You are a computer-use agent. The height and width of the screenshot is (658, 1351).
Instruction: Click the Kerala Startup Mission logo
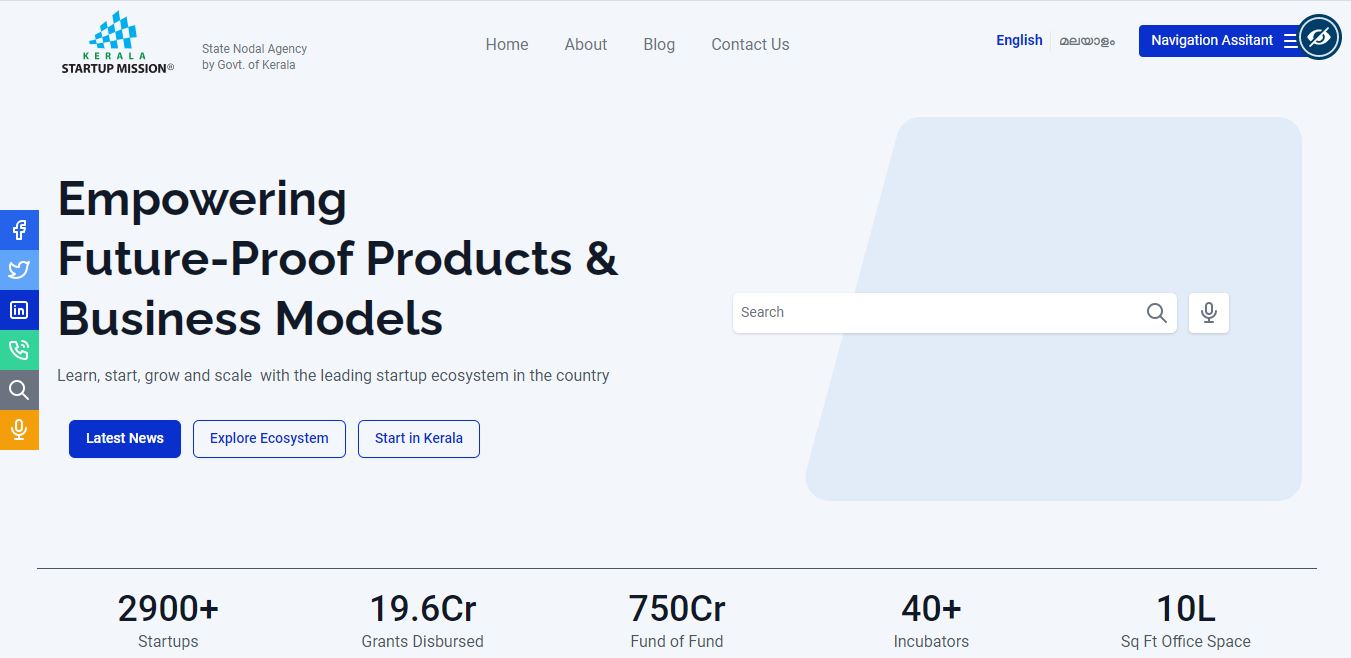118,44
